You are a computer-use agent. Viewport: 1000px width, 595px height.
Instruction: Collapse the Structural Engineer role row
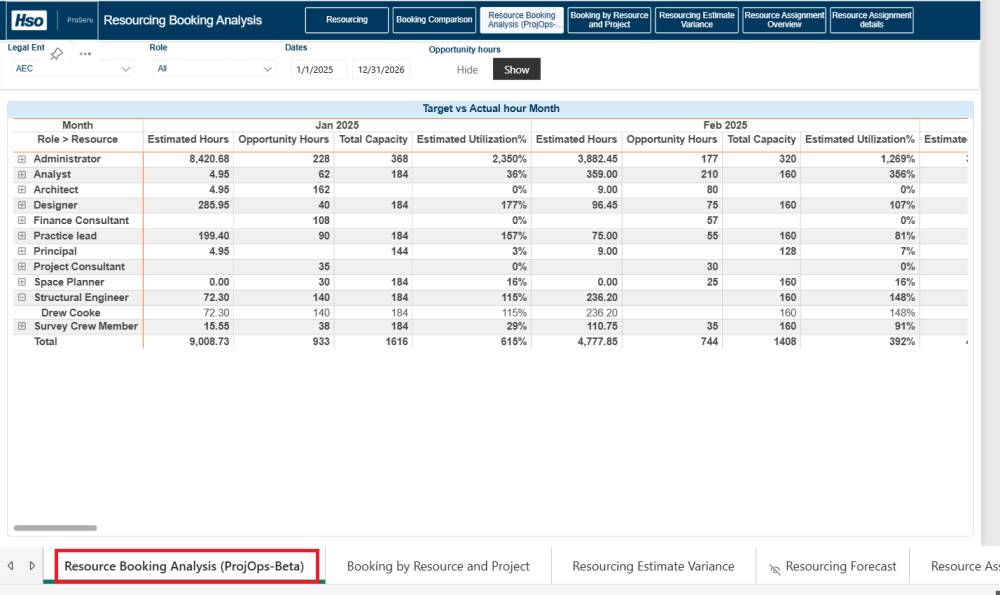pos(21,298)
